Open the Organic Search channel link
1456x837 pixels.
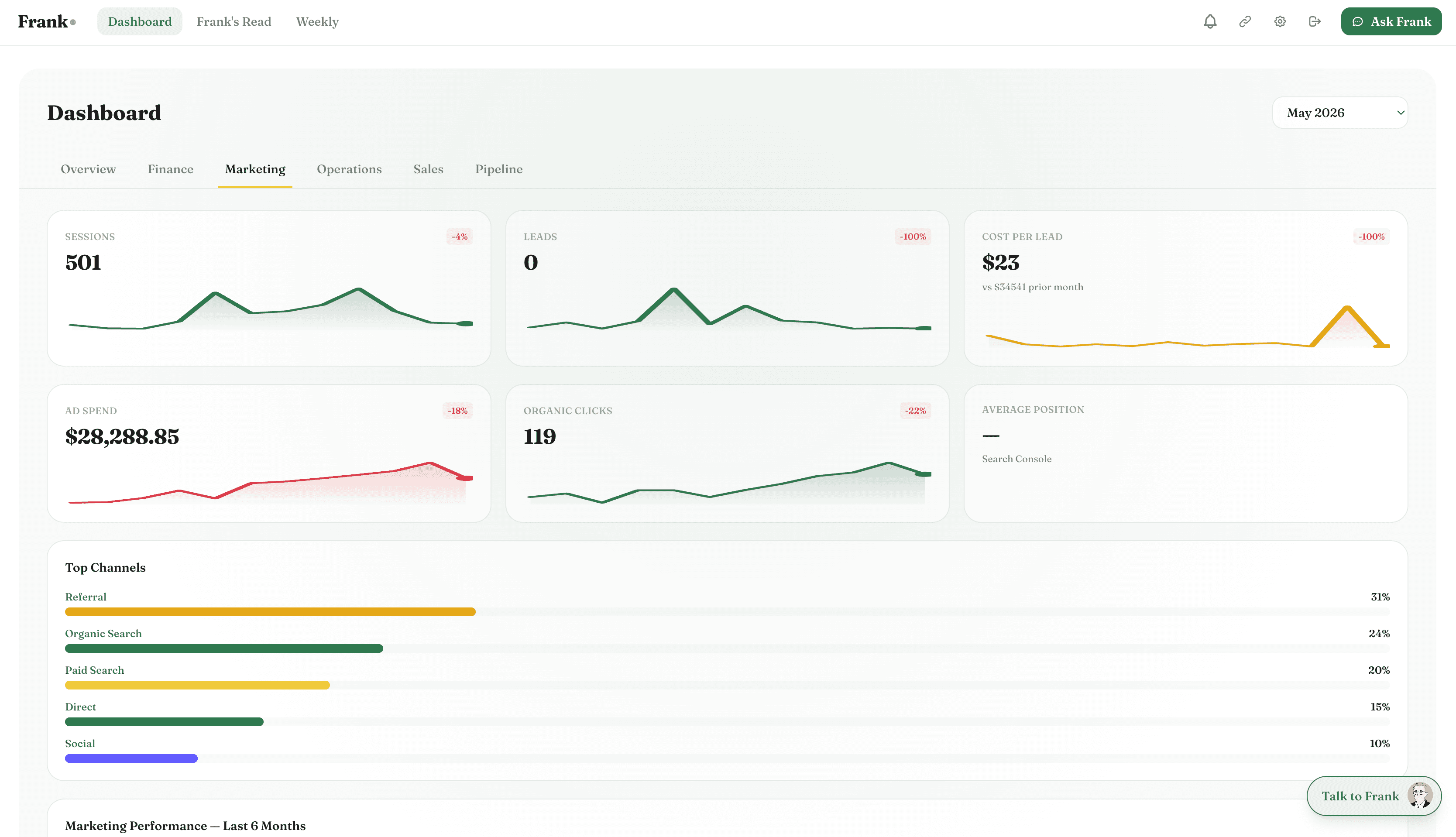pos(103,634)
